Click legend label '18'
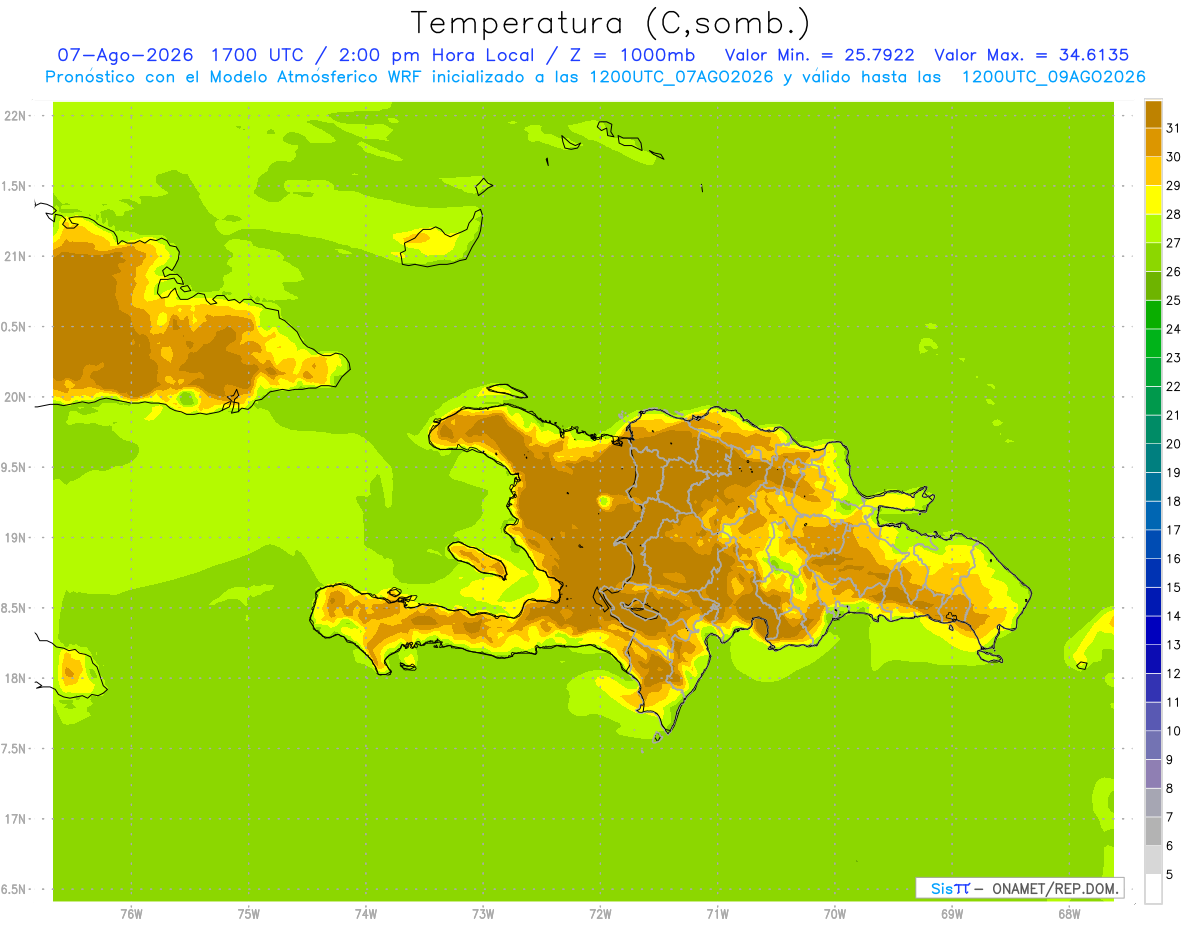1200x927 pixels. [1173, 501]
